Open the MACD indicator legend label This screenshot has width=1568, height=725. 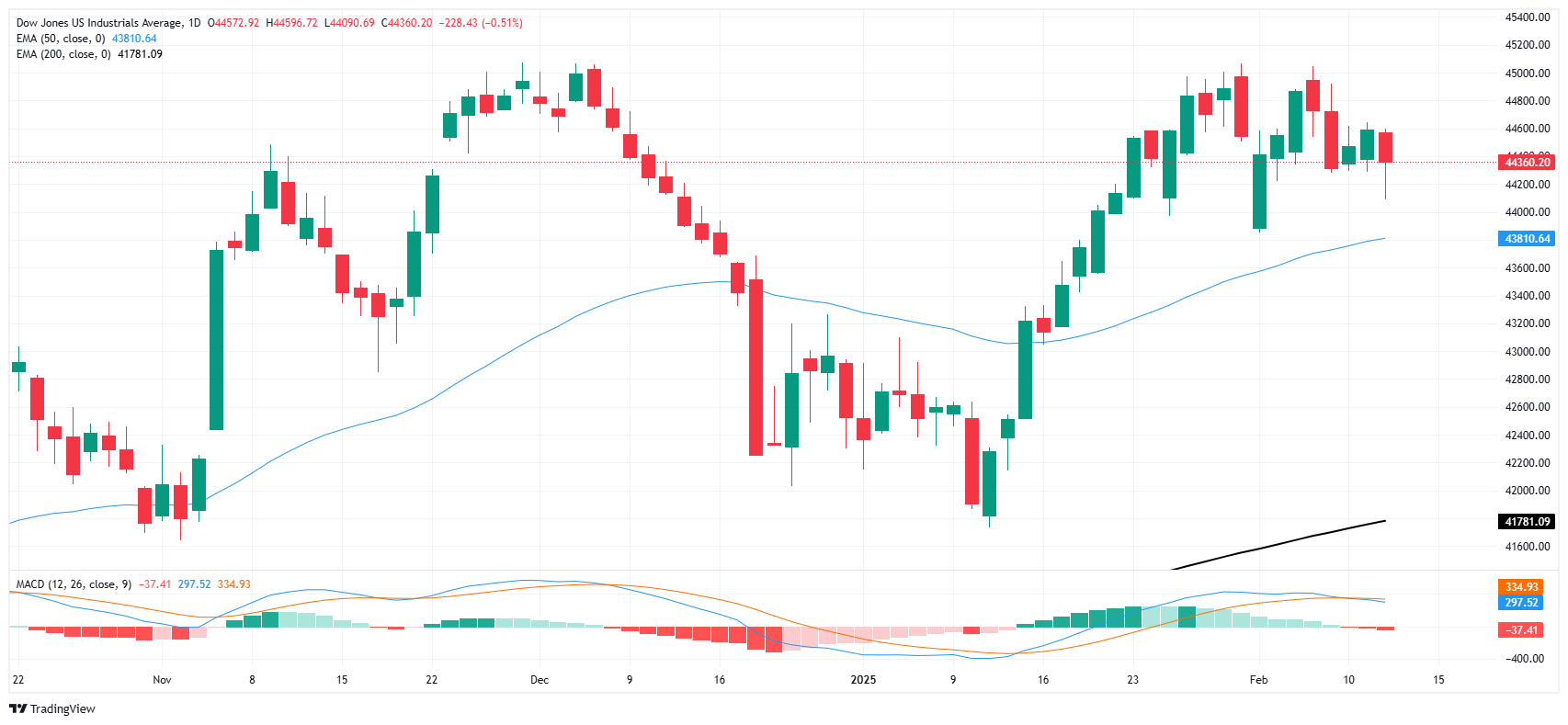pyautogui.click(x=74, y=584)
